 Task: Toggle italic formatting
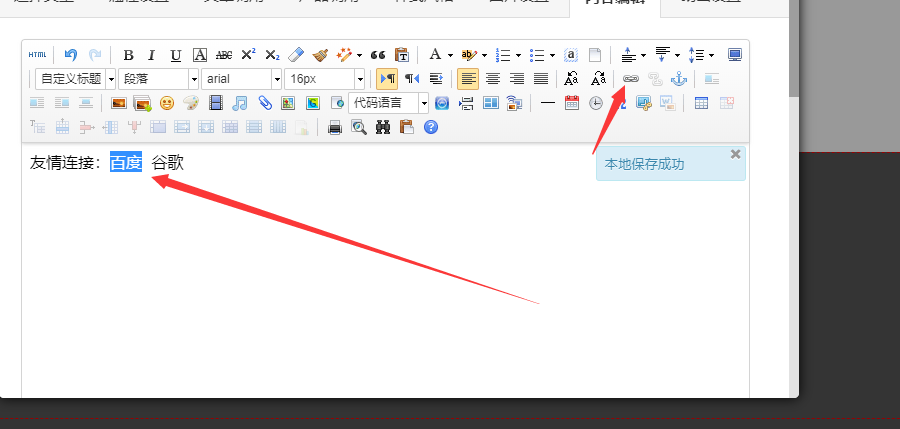(152, 55)
